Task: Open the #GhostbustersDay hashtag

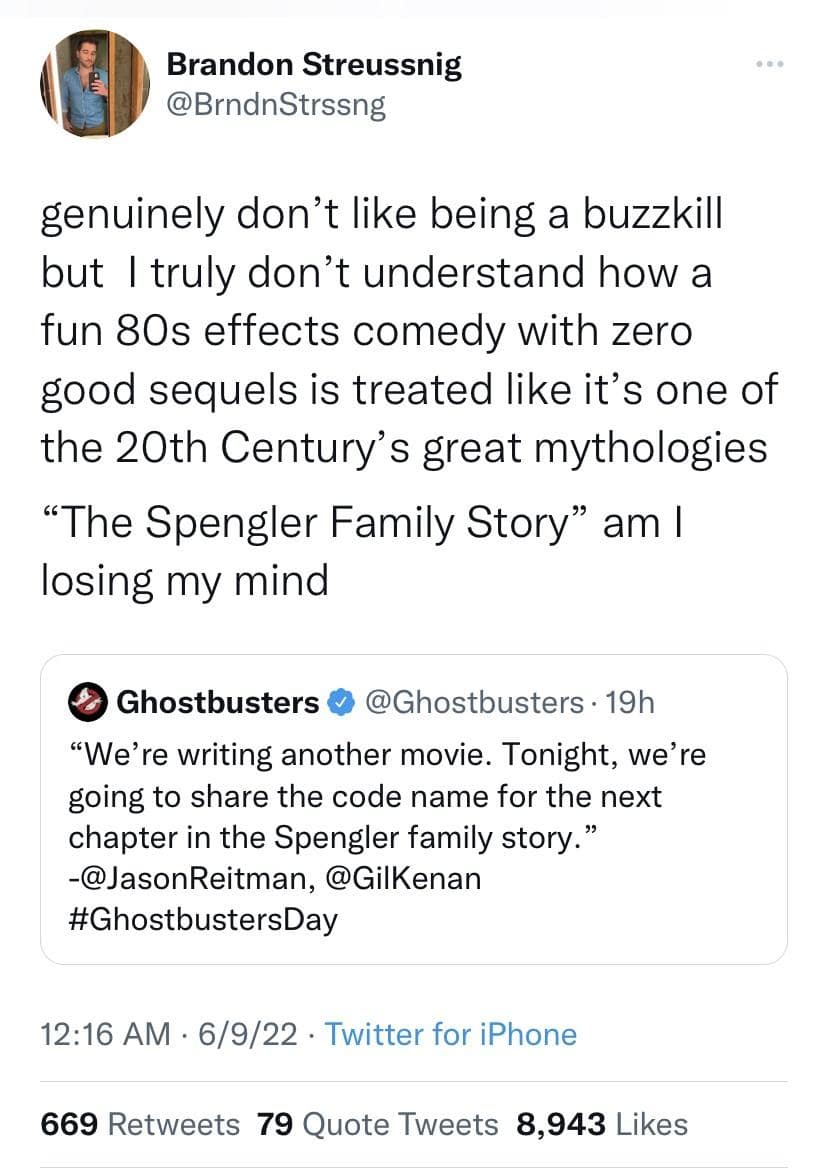Action: (x=203, y=919)
